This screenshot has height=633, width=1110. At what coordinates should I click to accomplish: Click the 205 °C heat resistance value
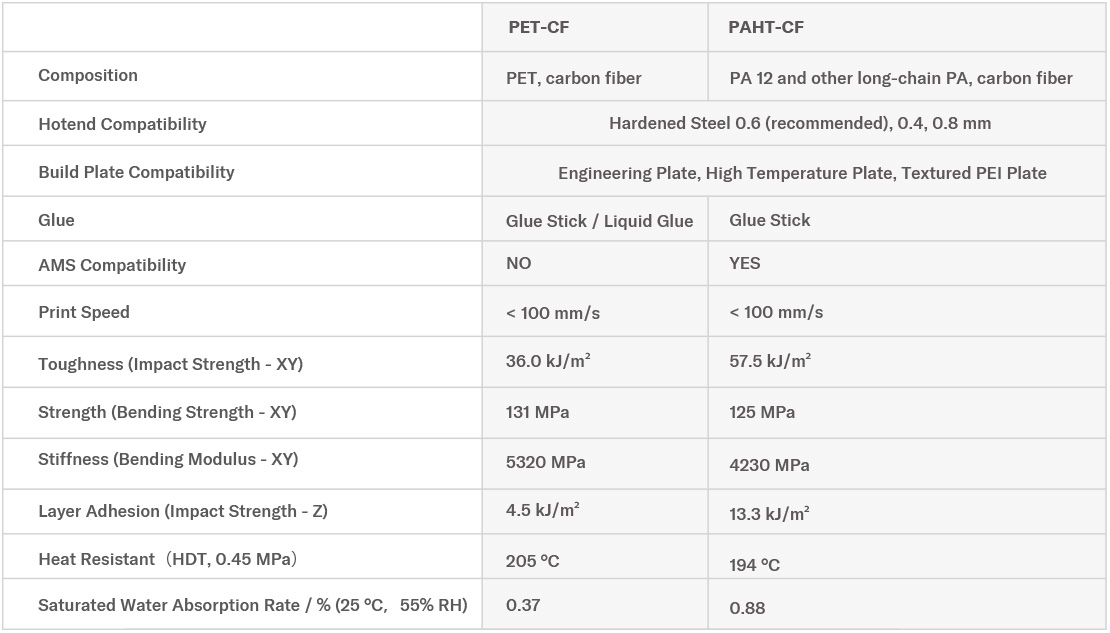pyautogui.click(x=533, y=561)
